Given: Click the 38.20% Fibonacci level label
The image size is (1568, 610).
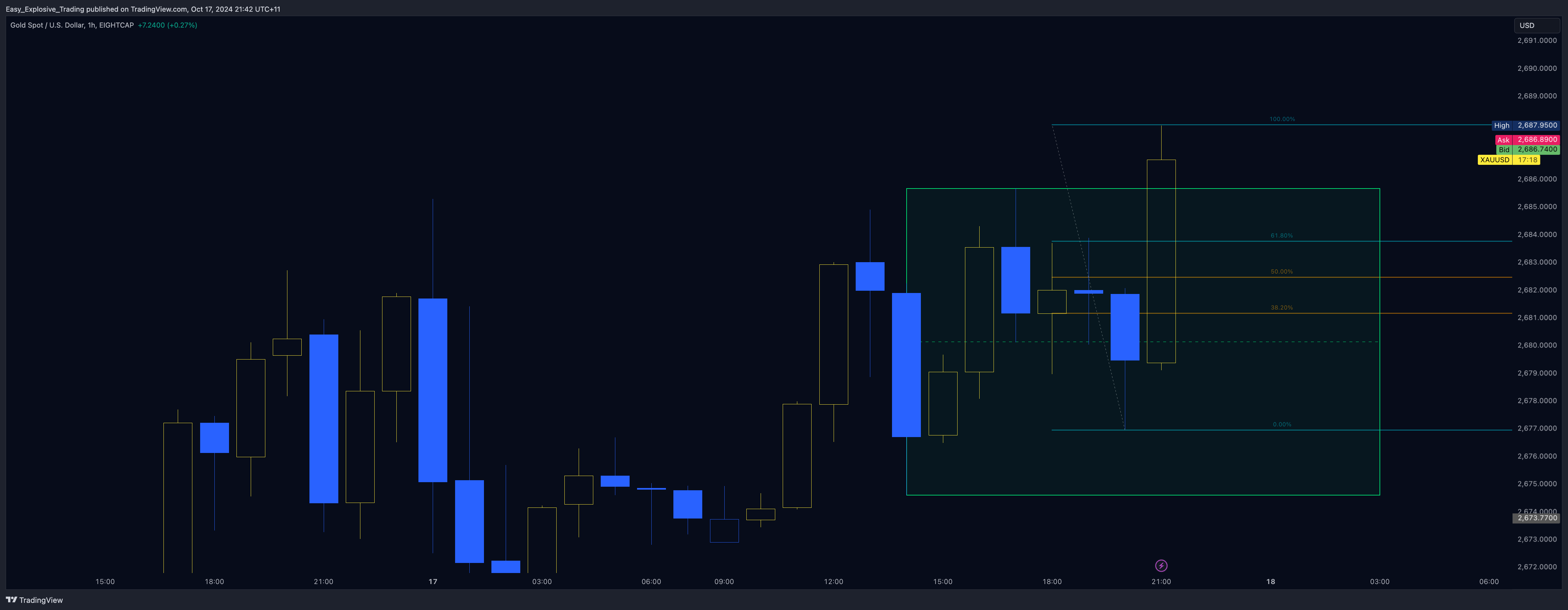Looking at the screenshot, I should point(1282,308).
